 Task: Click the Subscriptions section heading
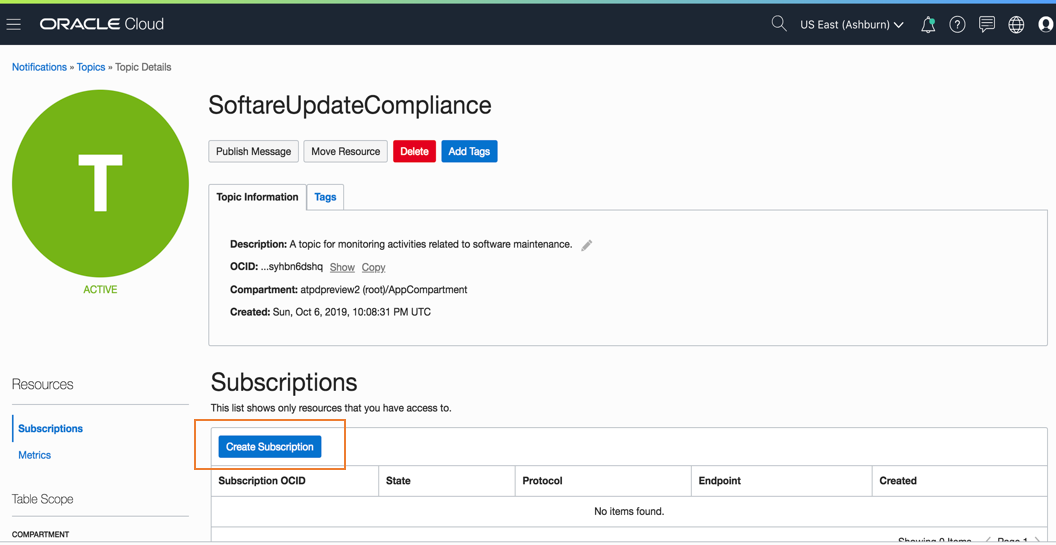tap(284, 383)
